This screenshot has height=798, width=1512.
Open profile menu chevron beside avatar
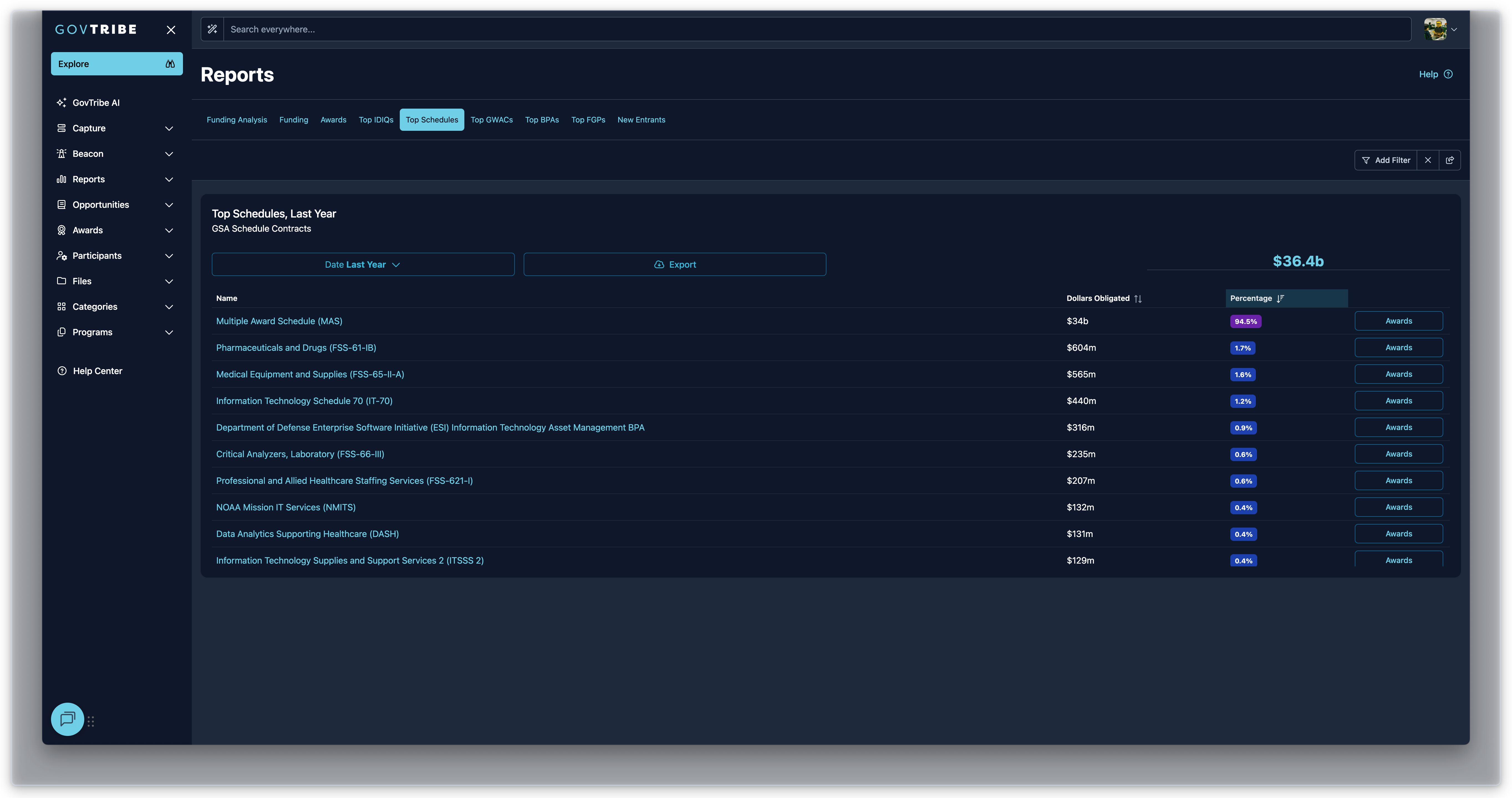[x=1454, y=29]
